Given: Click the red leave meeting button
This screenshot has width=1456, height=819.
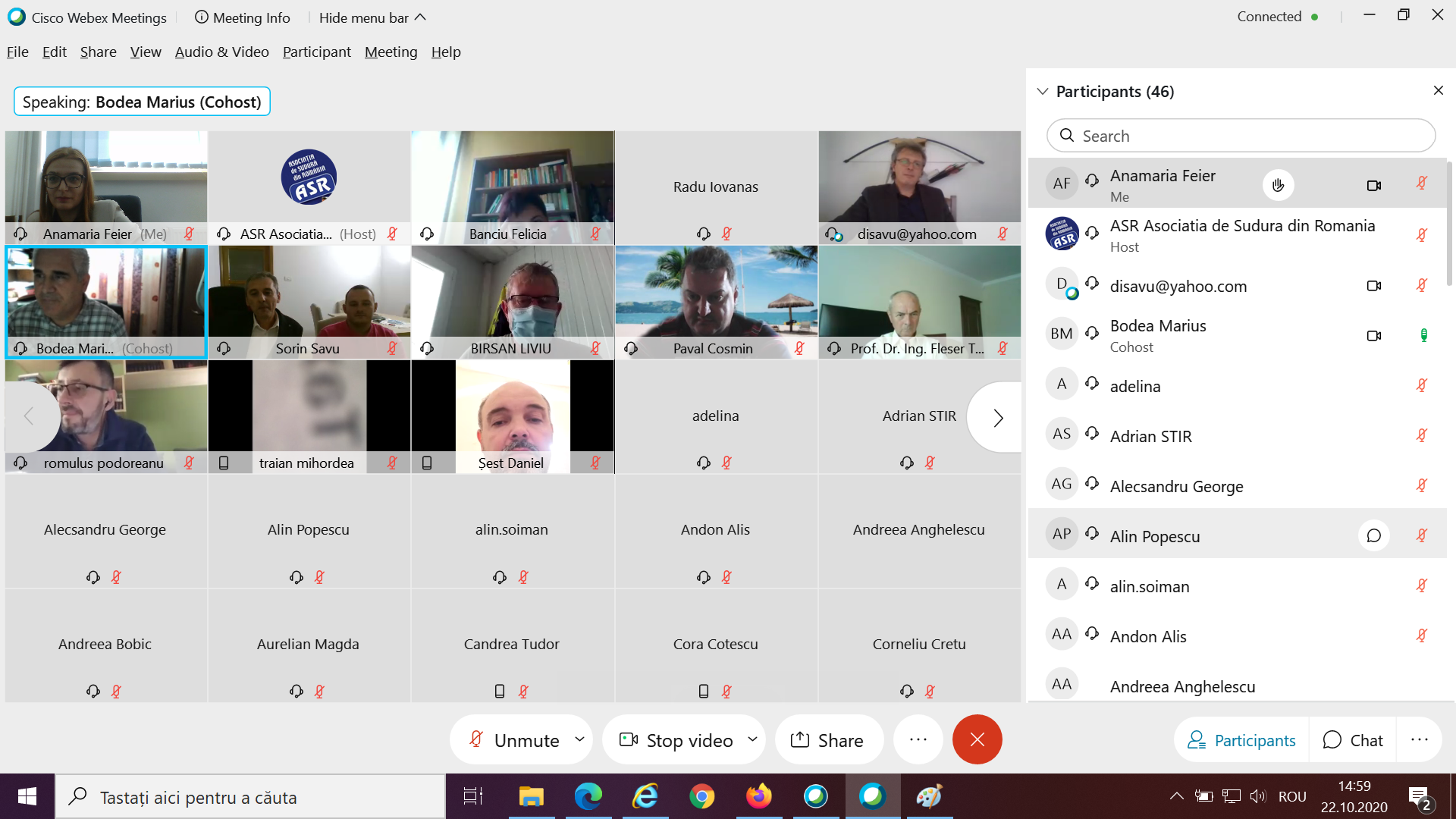Looking at the screenshot, I should (x=977, y=739).
